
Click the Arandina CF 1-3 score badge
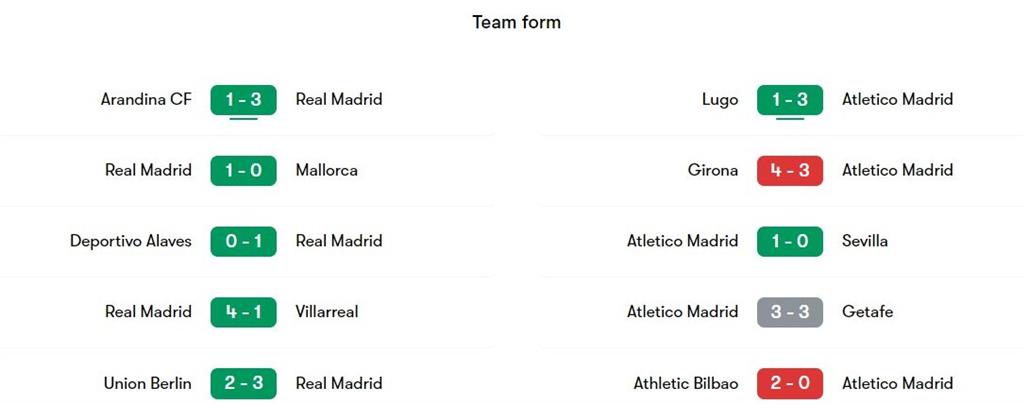coord(243,100)
